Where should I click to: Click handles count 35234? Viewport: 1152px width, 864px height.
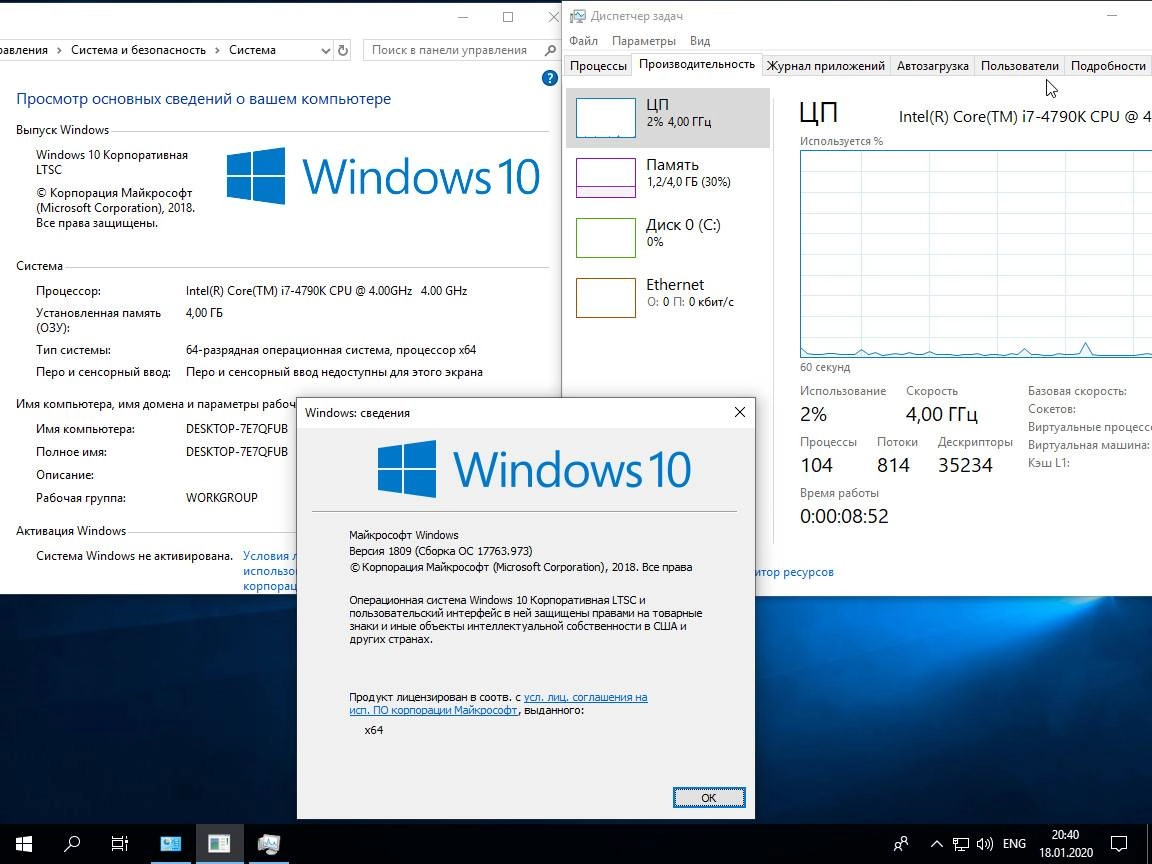tap(965, 465)
